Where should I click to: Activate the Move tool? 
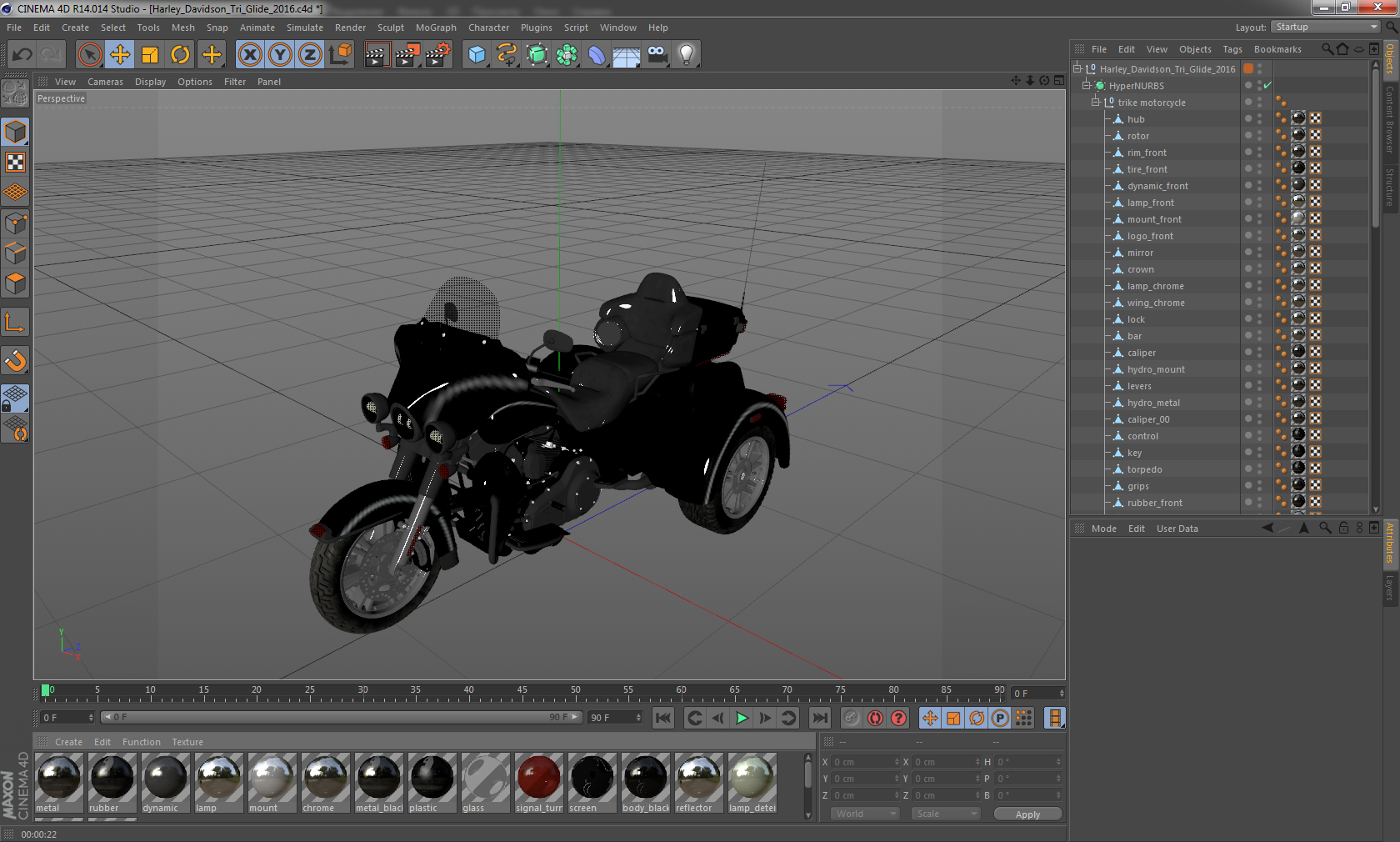click(120, 55)
